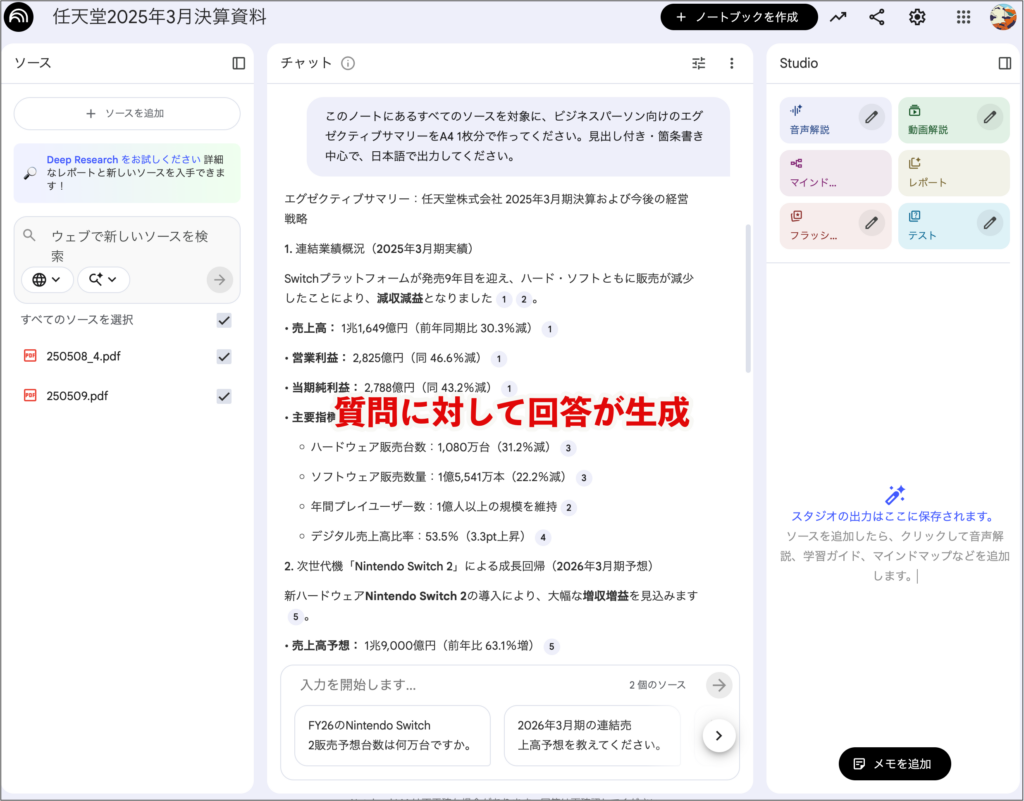Image resolution: width=1024 pixels, height=801 pixels.
Task: Show more suggested questions with right chevron
Action: [719, 736]
